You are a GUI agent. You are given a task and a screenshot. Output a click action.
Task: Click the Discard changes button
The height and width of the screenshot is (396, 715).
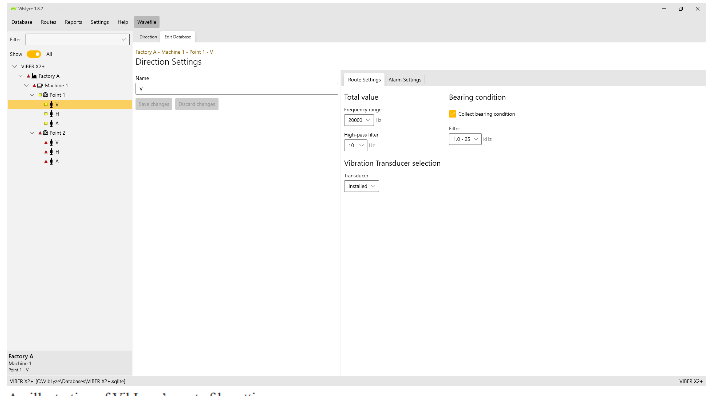[x=197, y=104]
